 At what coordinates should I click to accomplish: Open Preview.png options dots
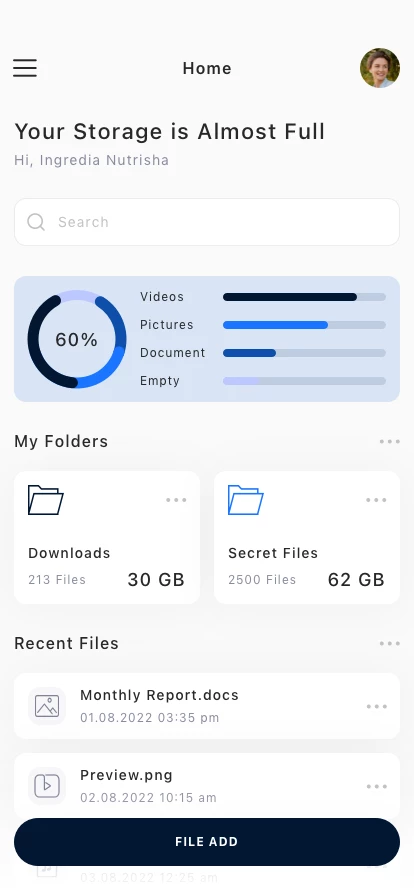point(376,787)
